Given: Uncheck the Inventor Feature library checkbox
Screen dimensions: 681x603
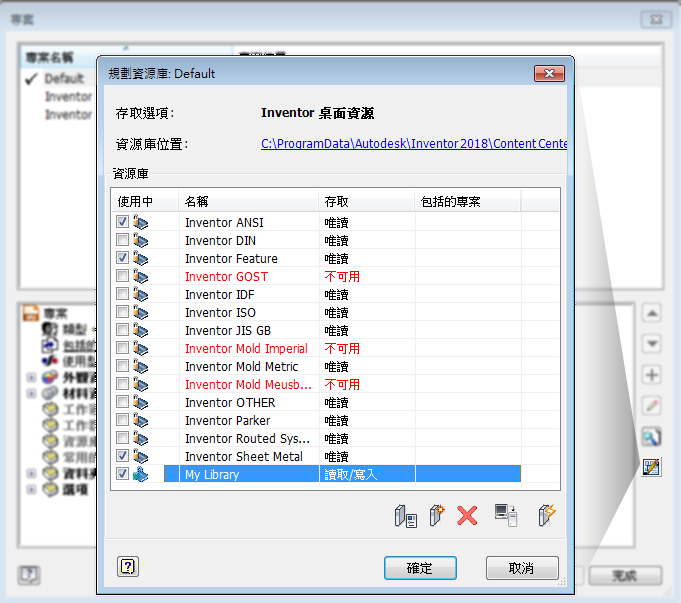Looking at the screenshot, I should click(x=122, y=258).
